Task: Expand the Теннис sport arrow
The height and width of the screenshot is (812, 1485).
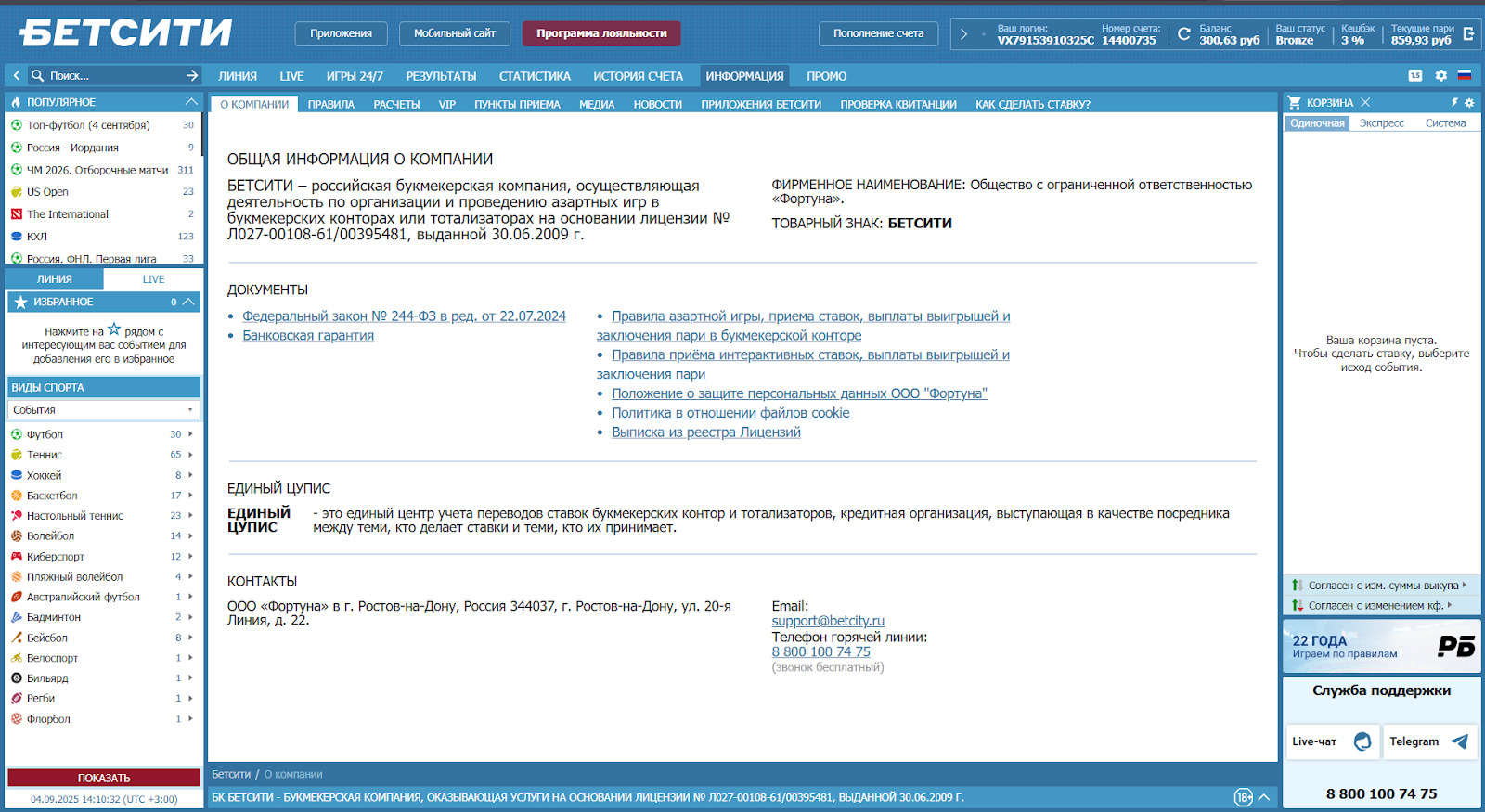Action: click(x=190, y=455)
